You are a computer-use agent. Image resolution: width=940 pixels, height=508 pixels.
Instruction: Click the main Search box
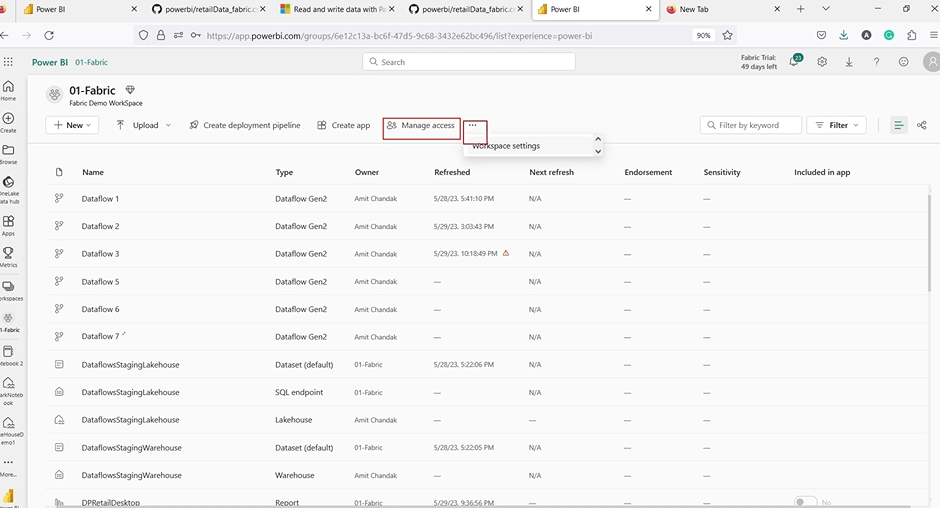[x=469, y=62]
